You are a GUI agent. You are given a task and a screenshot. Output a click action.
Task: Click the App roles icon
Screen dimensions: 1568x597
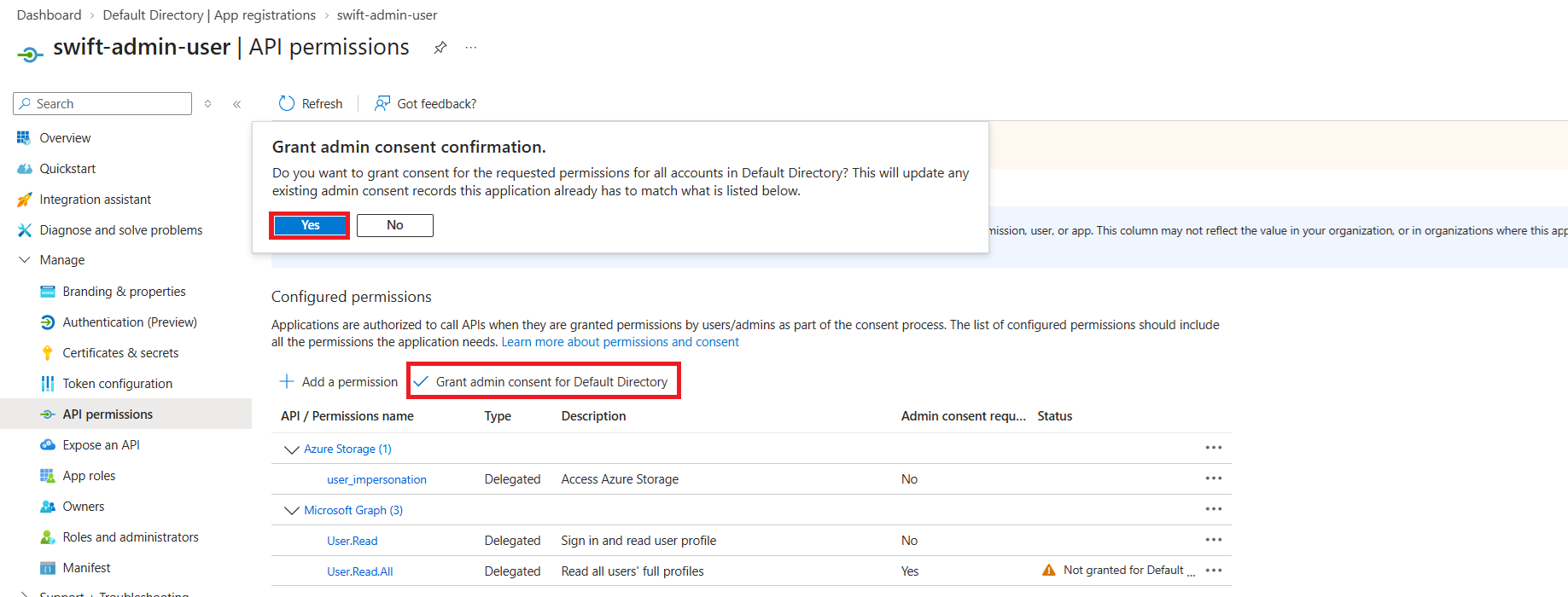48,476
